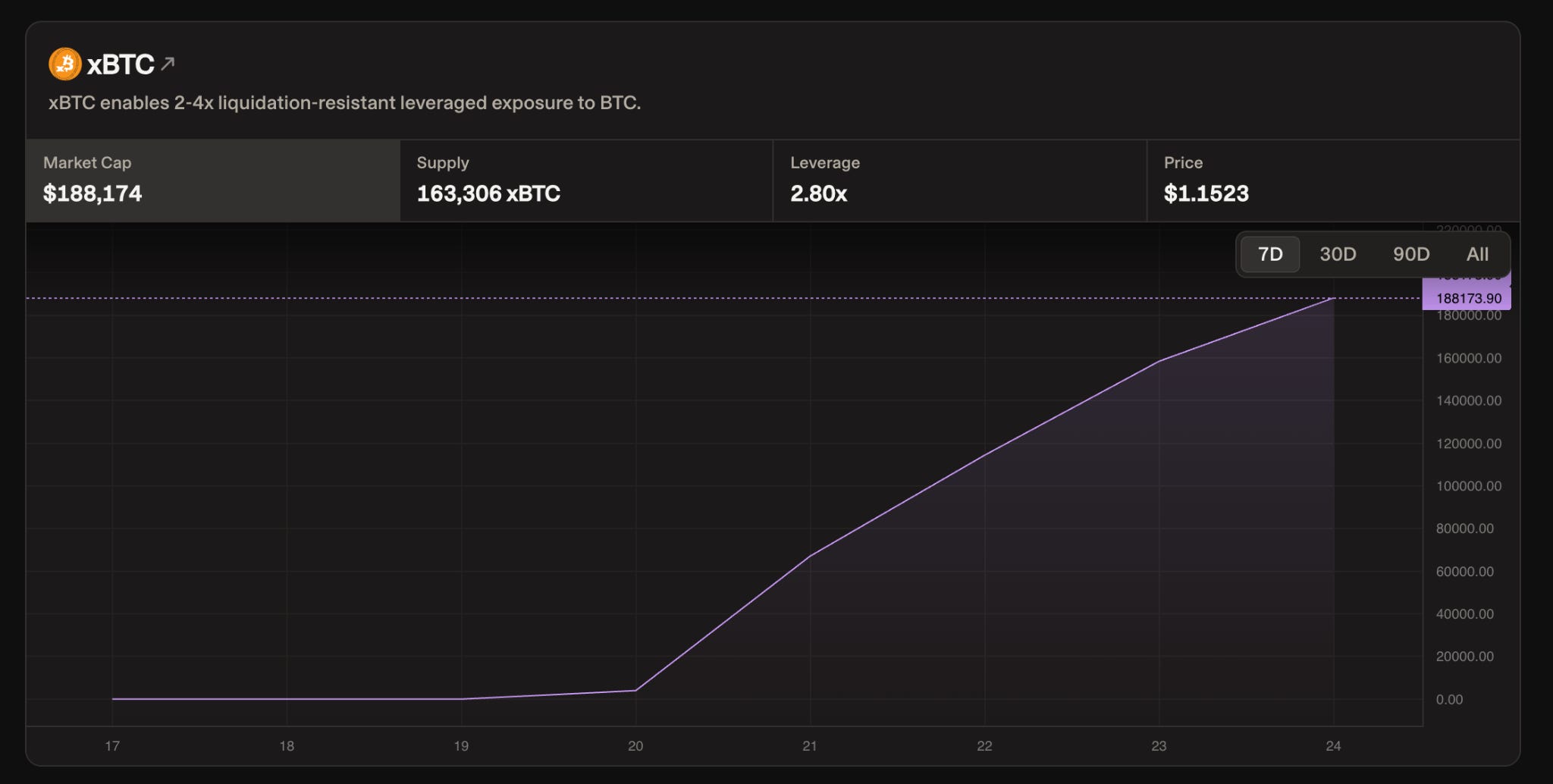Click the 0.00 y-axis label
The image size is (1553, 784).
click(x=1449, y=700)
